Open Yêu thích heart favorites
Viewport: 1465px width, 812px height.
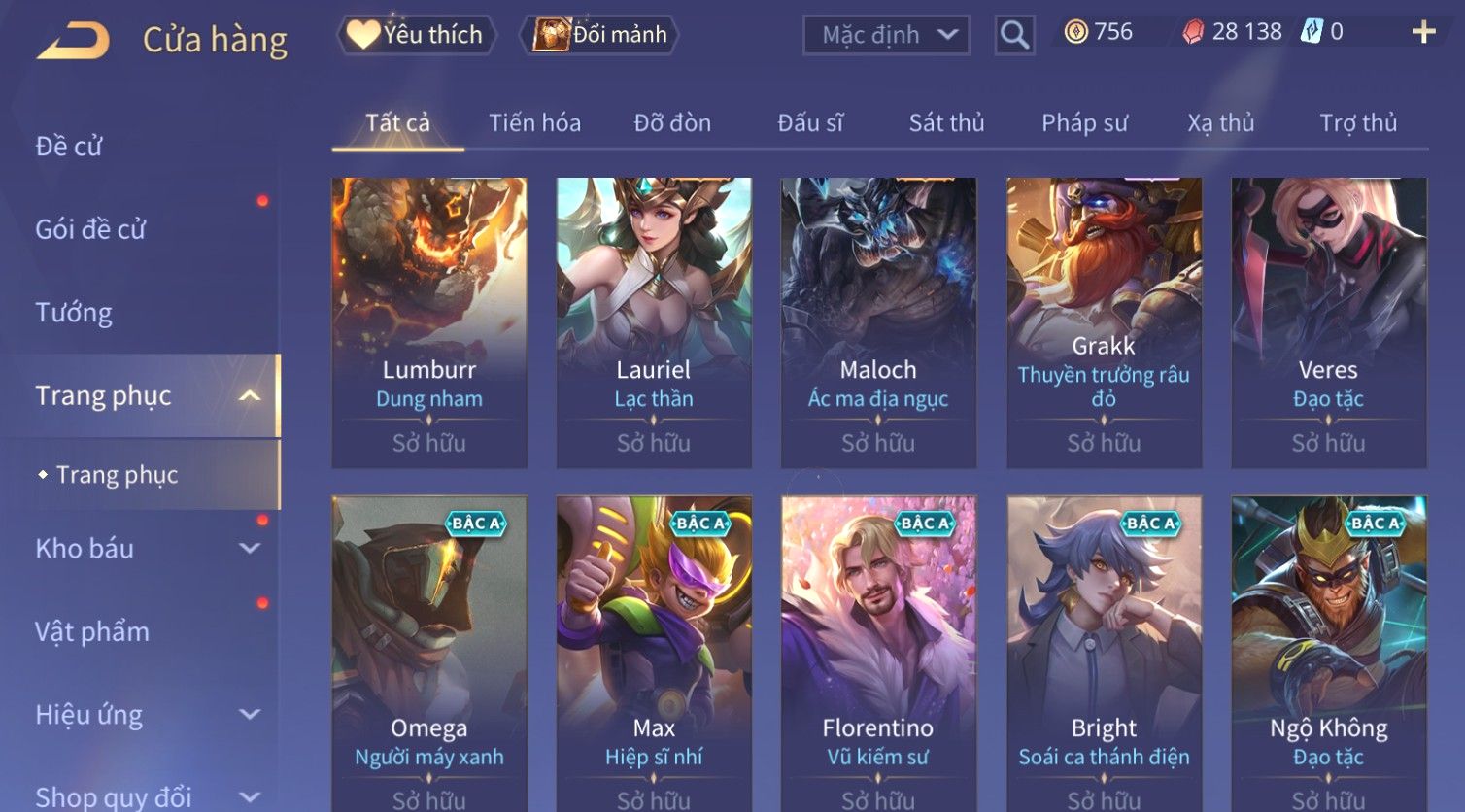(416, 35)
